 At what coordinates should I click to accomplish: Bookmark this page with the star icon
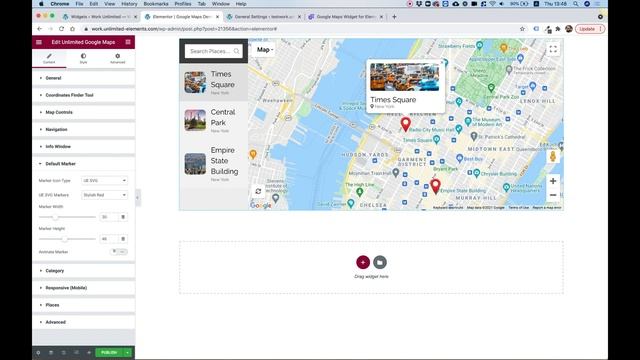(522, 29)
